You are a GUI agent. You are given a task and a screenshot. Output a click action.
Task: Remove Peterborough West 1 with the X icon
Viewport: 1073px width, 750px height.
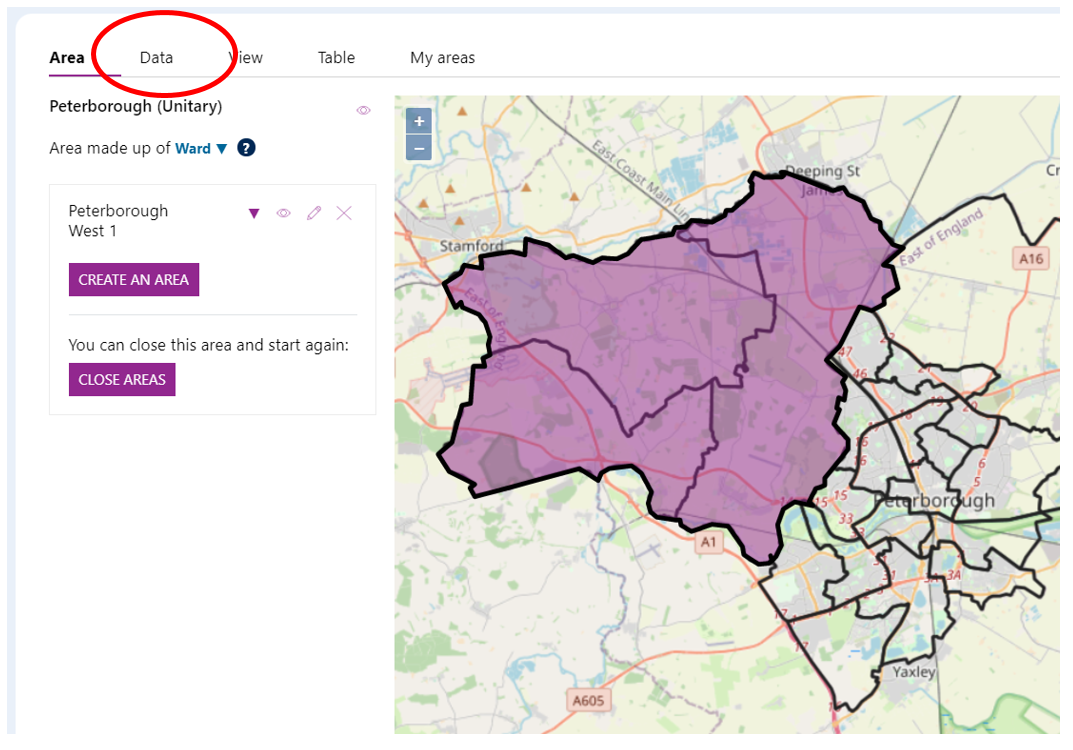tap(344, 213)
